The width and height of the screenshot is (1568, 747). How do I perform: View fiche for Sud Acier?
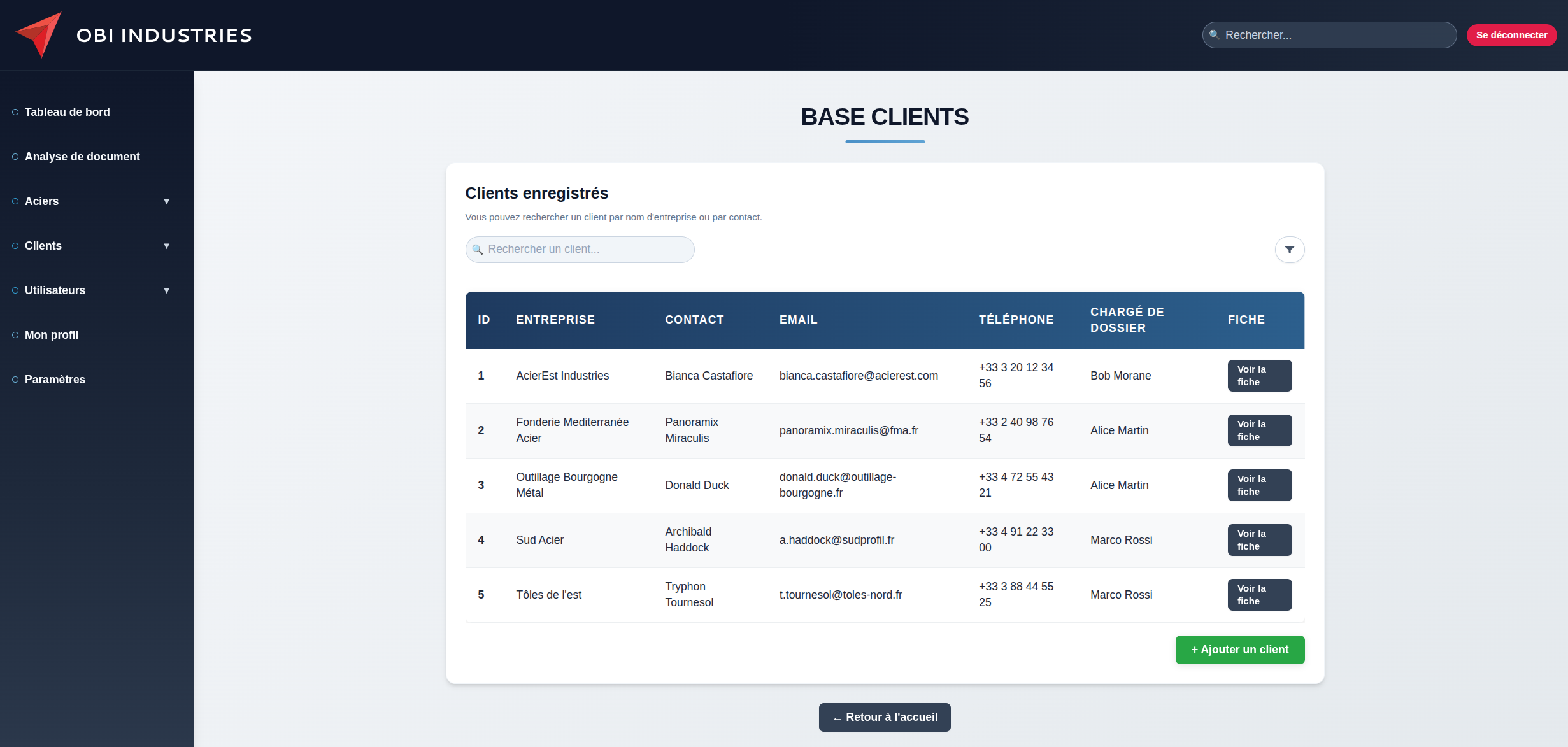(x=1259, y=540)
